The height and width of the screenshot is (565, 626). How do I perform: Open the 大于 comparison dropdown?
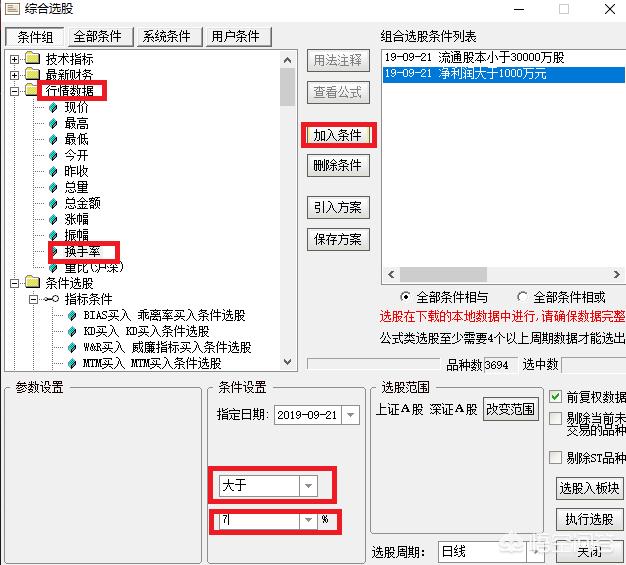(x=308, y=486)
